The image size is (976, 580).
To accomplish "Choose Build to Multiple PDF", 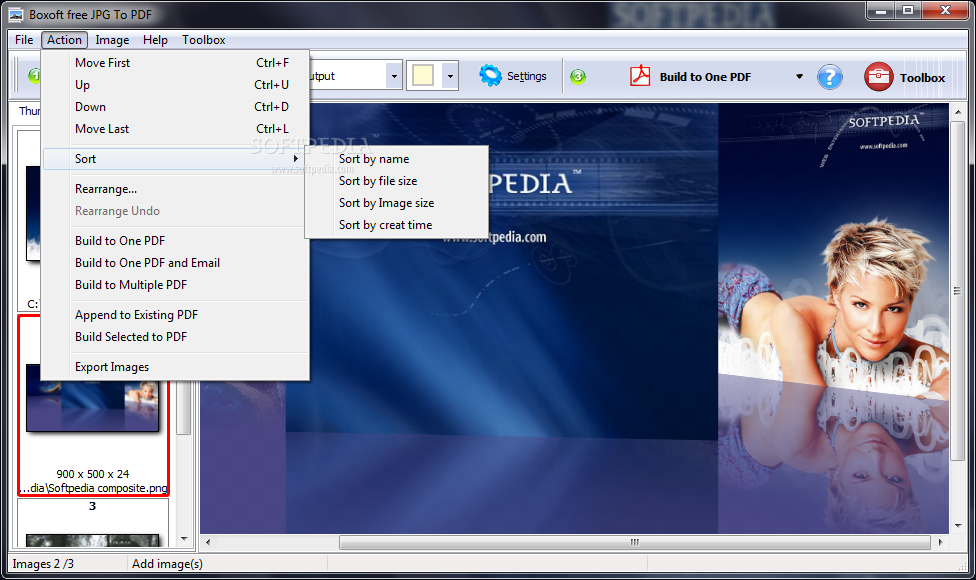I will 176,285.
